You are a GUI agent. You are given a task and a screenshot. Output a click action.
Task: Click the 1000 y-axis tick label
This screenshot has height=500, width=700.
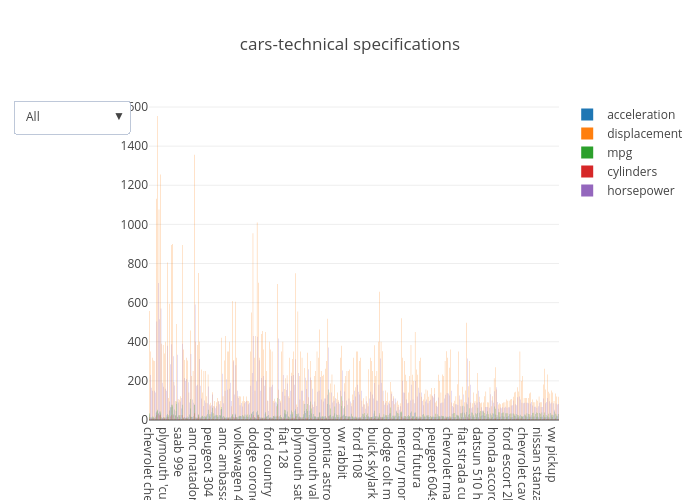pos(134,225)
